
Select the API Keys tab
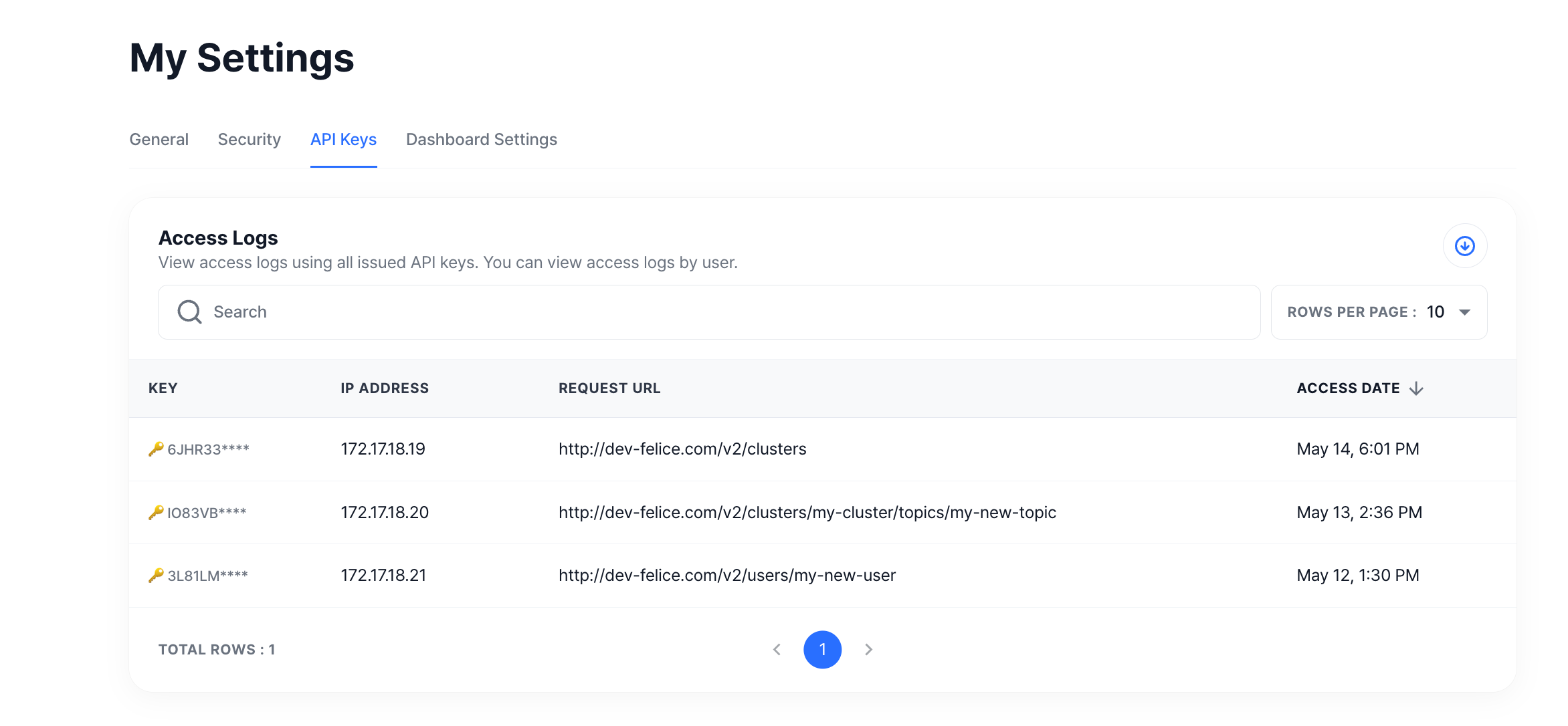pos(343,139)
